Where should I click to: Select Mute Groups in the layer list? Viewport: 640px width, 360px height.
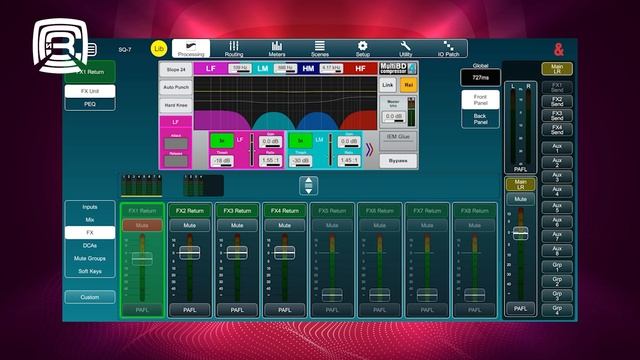90,258
